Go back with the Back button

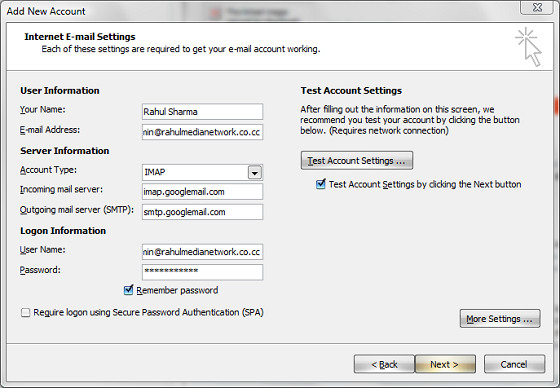click(x=384, y=364)
